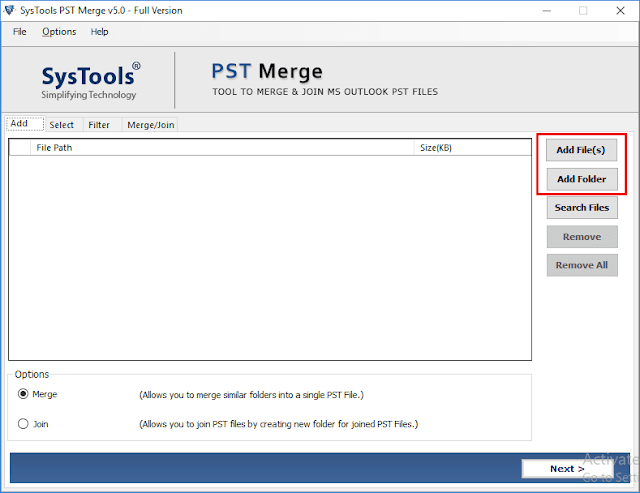Click the Merge option description text
Viewport: 640px width, 493px height.
coord(251,395)
